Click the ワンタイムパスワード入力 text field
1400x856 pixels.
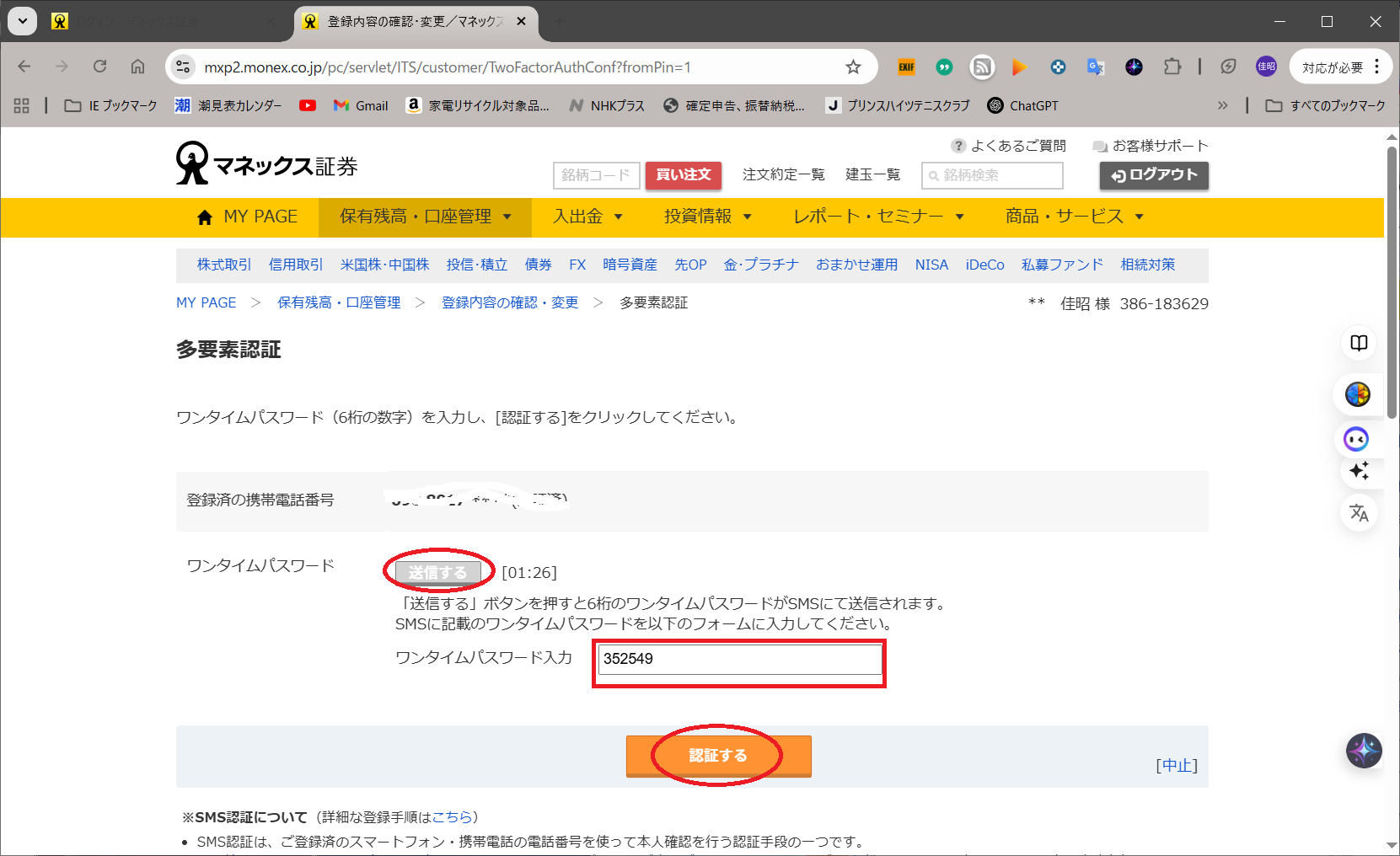pos(739,659)
